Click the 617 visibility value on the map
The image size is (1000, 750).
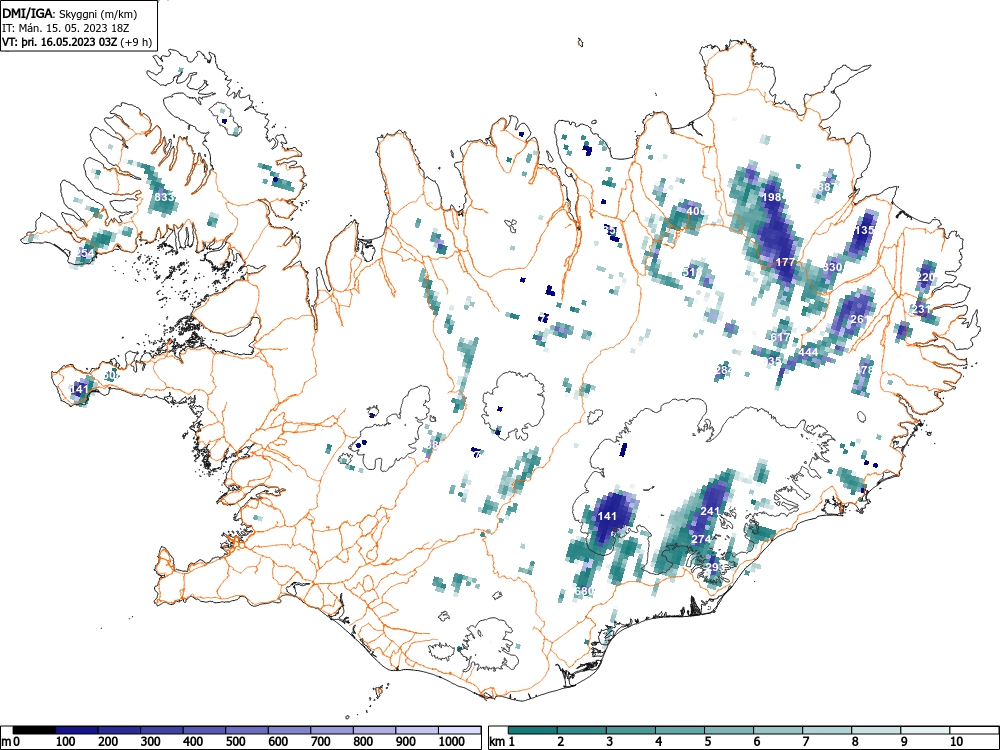(x=780, y=338)
